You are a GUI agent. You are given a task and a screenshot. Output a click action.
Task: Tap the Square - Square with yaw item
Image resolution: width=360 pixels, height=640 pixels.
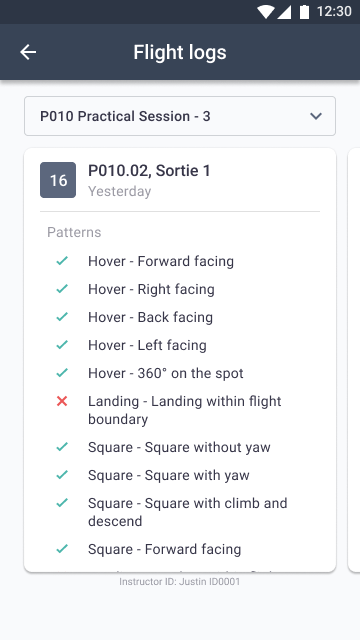pyautogui.click(x=169, y=475)
